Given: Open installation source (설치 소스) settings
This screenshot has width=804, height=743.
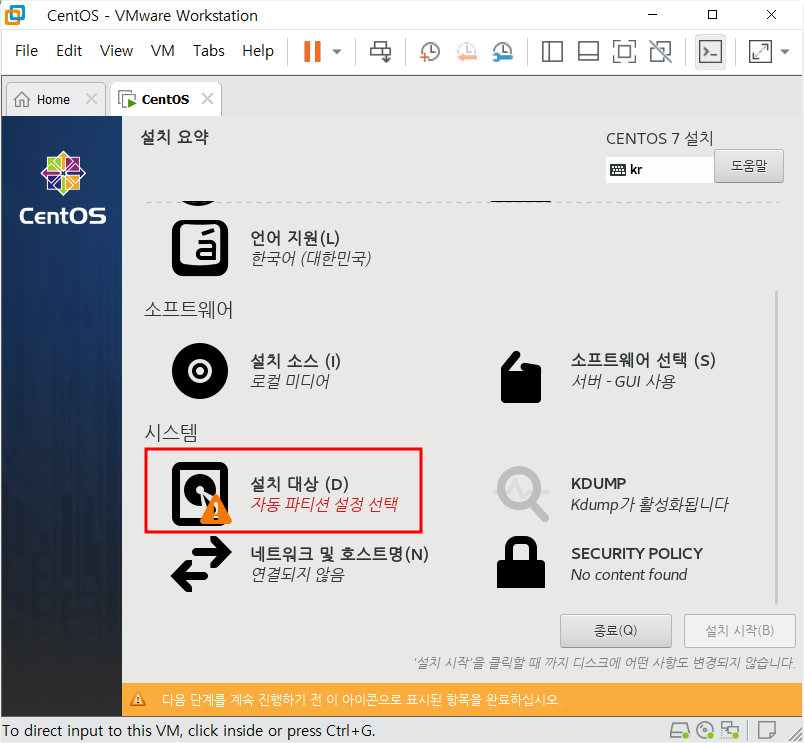Looking at the screenshot, I should [256, 371].
